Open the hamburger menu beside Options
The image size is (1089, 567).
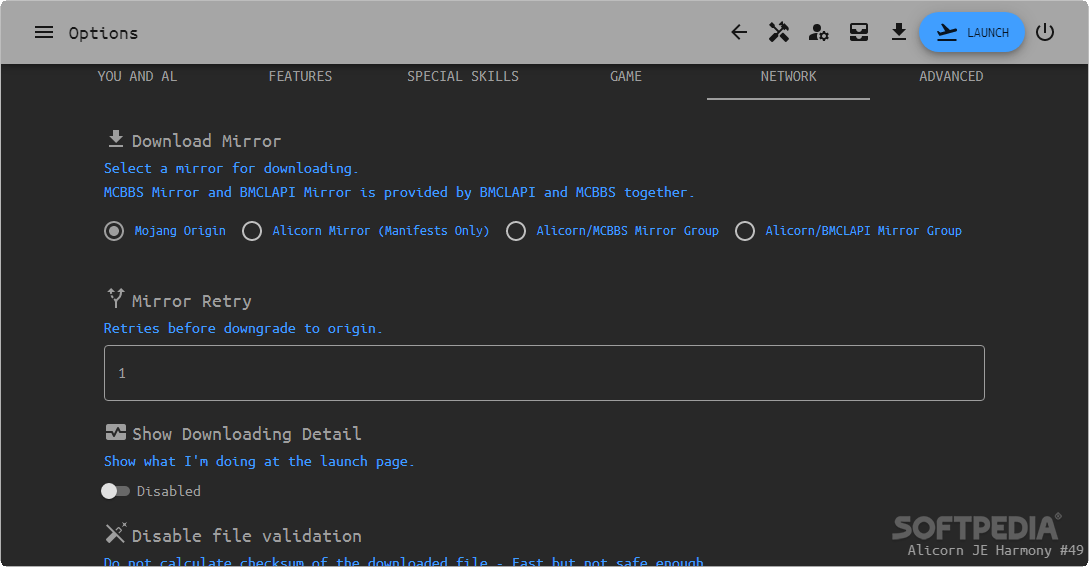tap(44, 33)
